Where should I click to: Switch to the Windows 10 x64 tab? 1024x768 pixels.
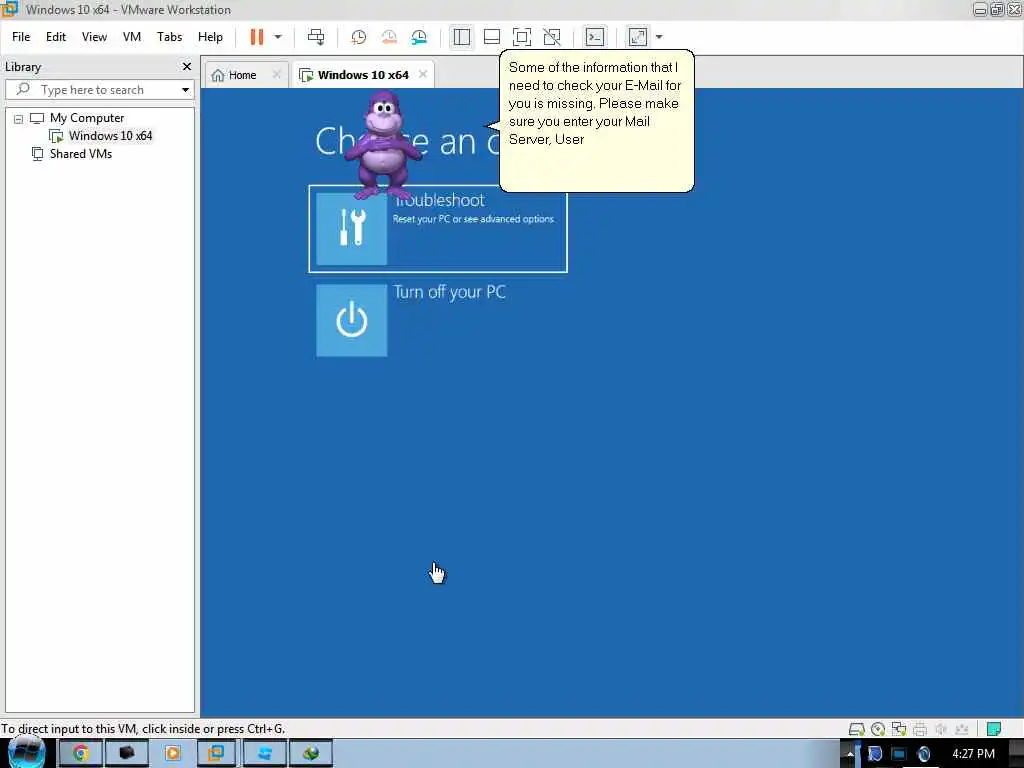pyautogui.click(x=363, y=75)
